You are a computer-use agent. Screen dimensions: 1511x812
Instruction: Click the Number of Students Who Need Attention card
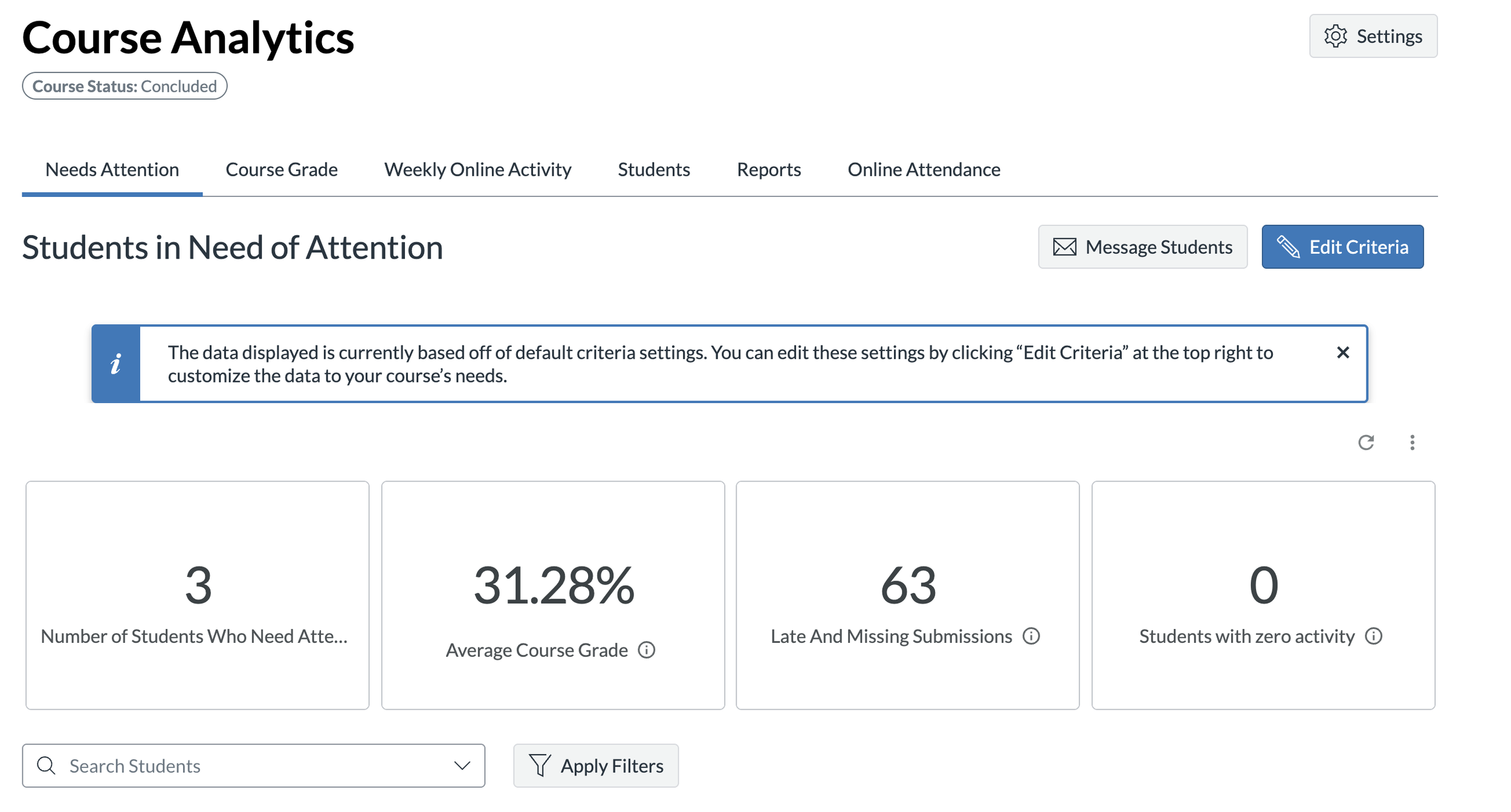198,595
